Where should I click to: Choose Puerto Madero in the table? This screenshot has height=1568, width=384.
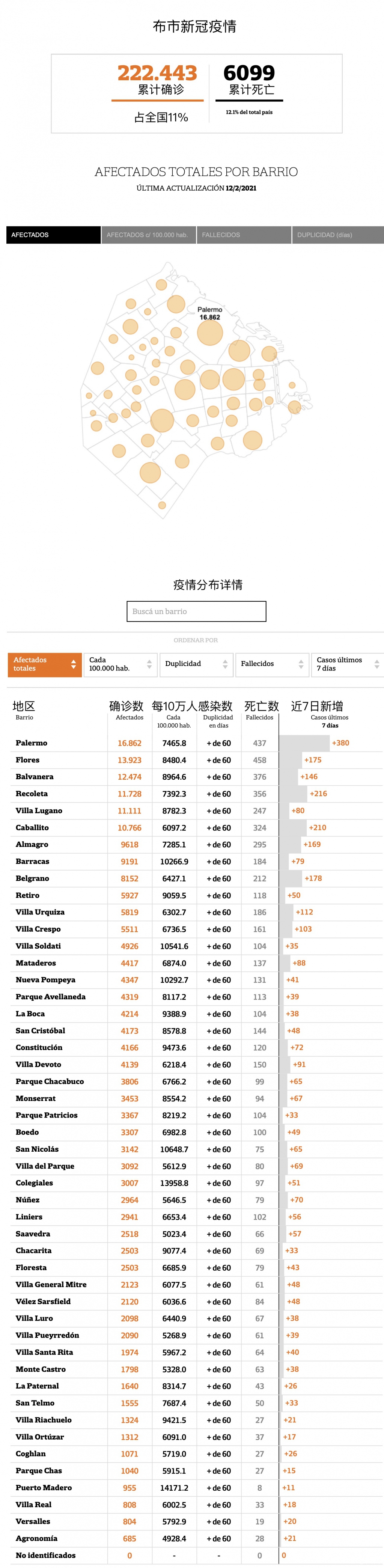point(44,1488)
